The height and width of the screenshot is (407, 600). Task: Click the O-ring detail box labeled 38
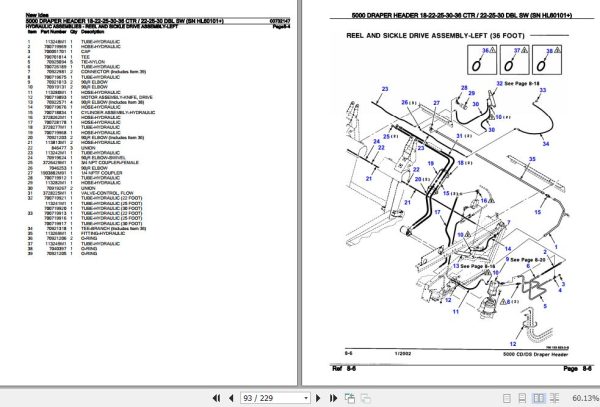click(x=547, y=60)
